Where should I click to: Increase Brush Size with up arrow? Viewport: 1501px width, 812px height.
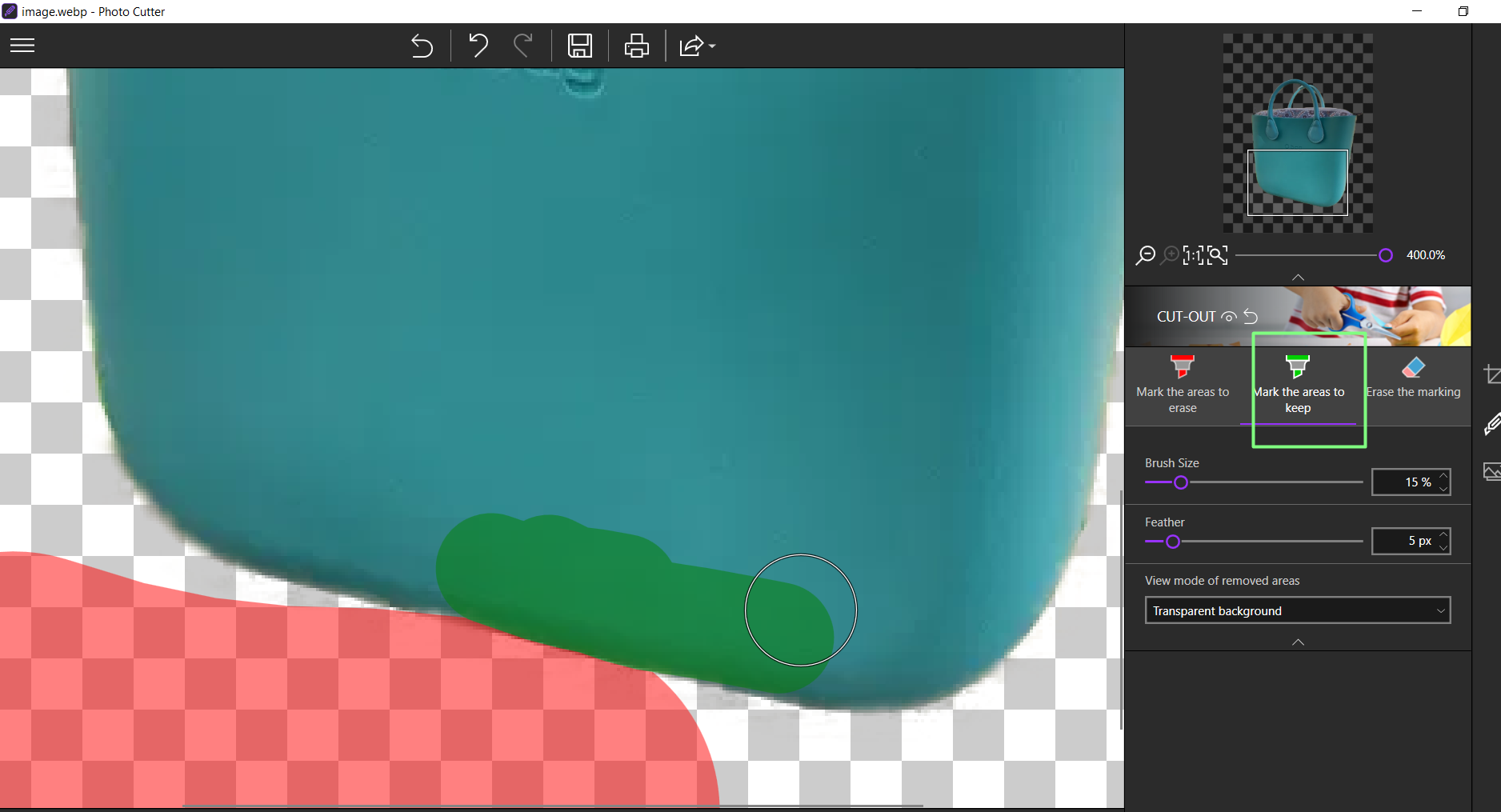tap(1443, 476)
